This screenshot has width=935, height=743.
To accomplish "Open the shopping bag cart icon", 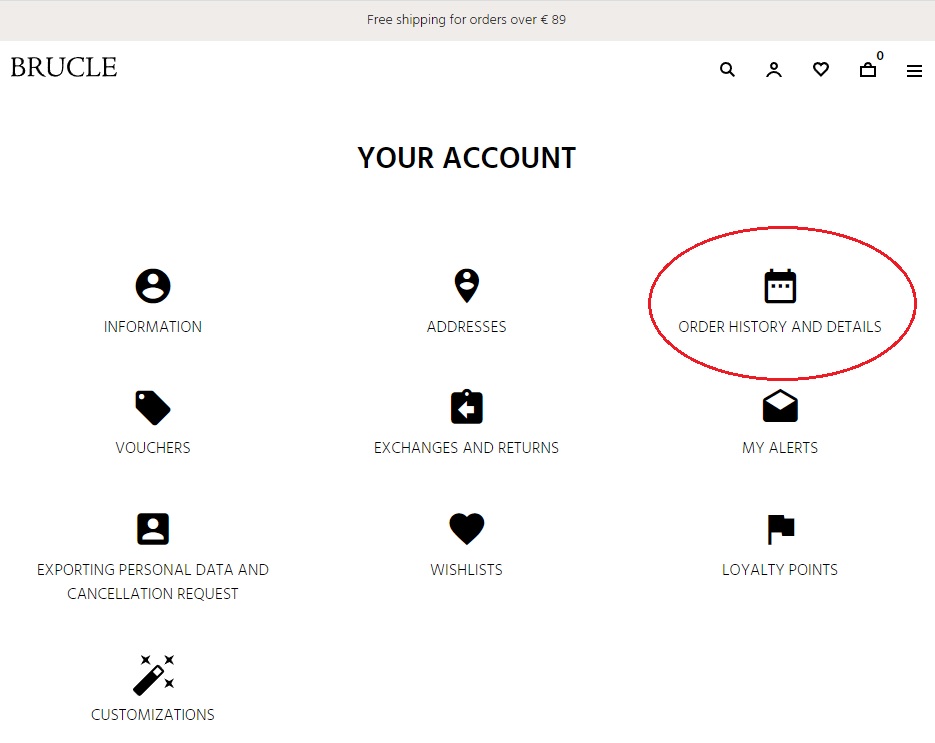I will coord(868,70).
